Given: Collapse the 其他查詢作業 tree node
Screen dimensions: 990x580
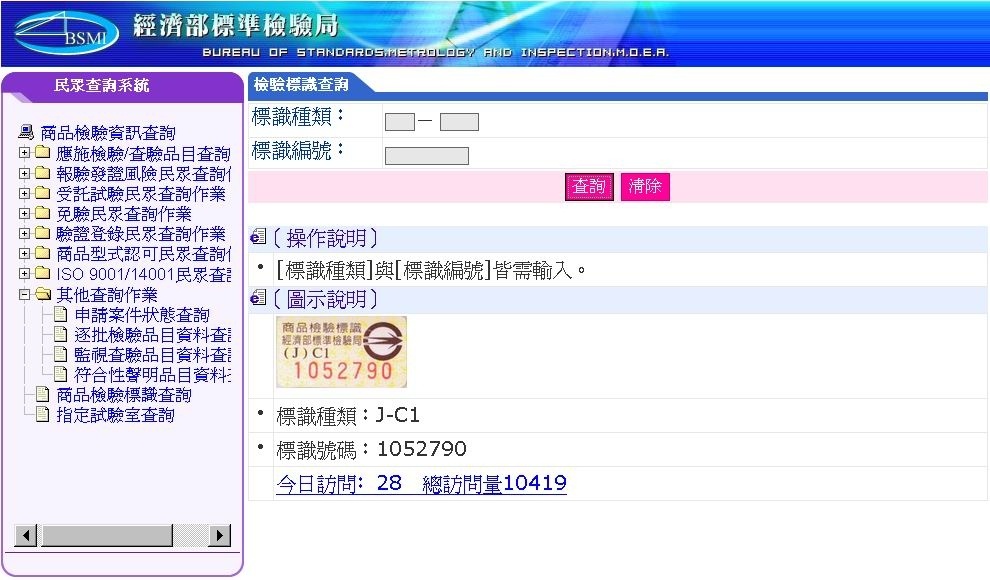Looking at the screenshot, I should [25, 294].
